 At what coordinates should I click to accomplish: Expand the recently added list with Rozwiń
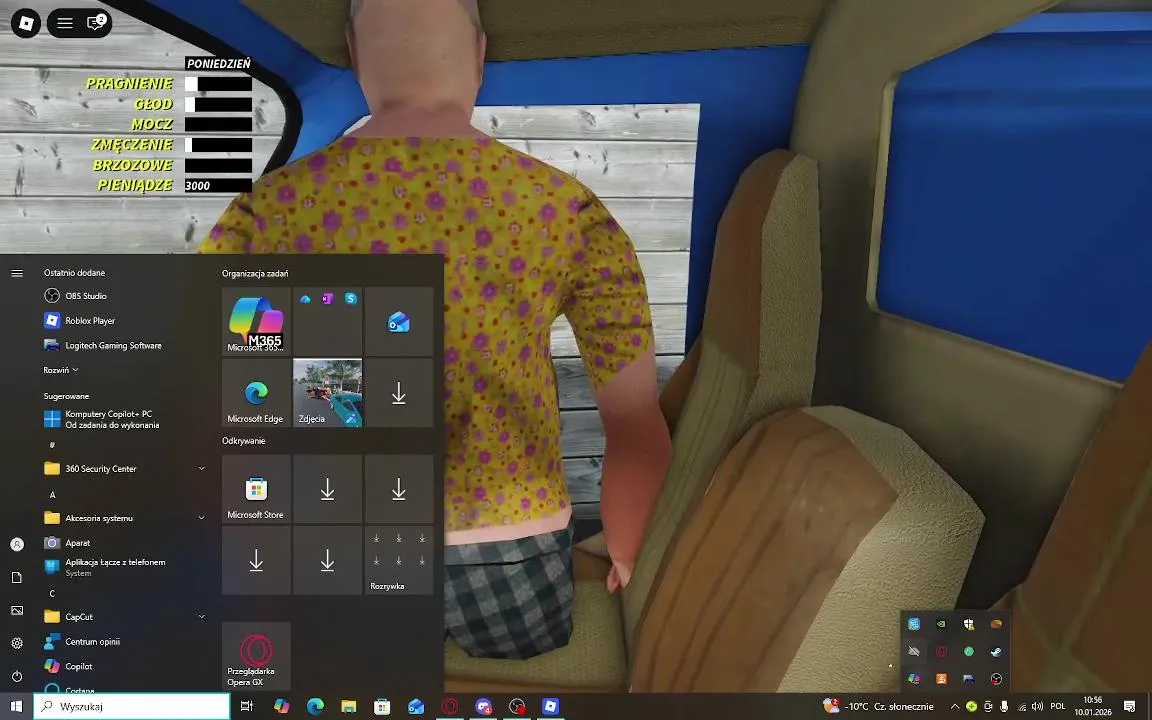61,370
